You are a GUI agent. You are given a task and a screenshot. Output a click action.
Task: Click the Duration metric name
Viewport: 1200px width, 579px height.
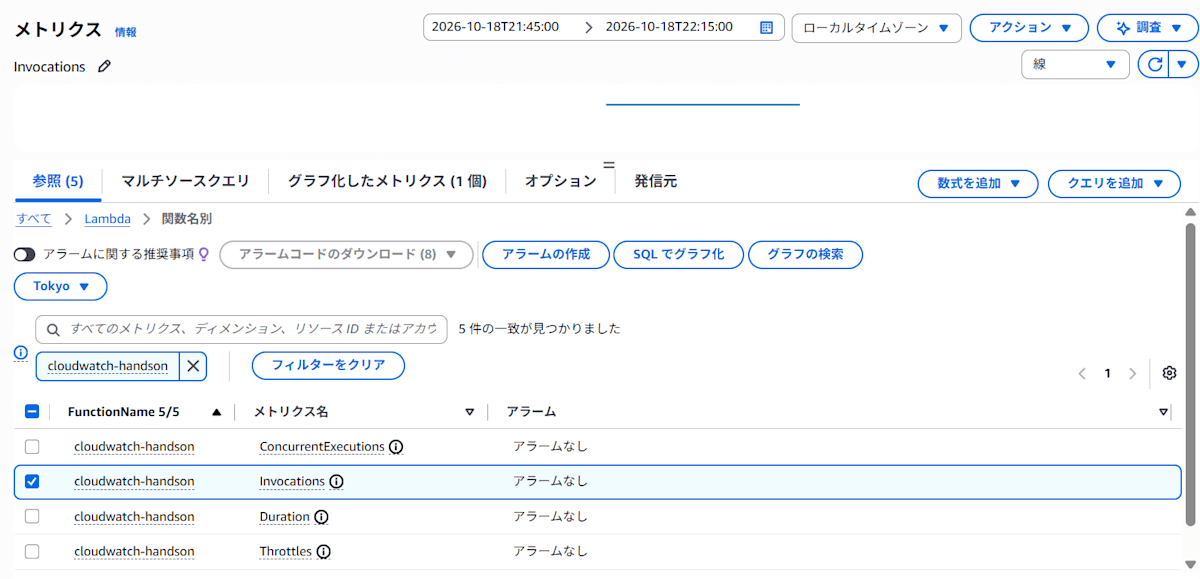click(x=285, y=517)
